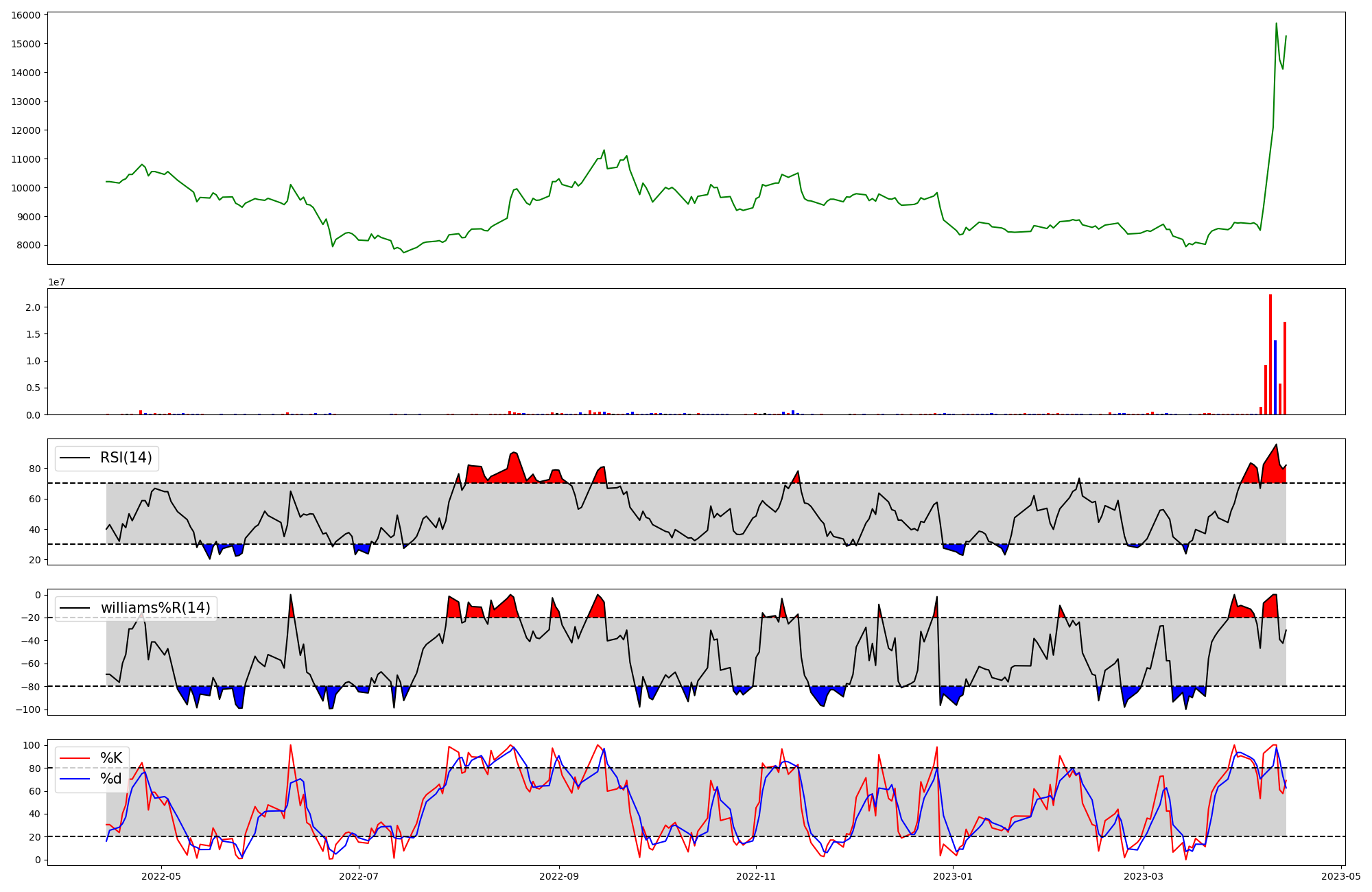Click the 8000 price axis tick label
Image resolution: width=1372 pixels, height=892 pixels.
click(28, 246)
